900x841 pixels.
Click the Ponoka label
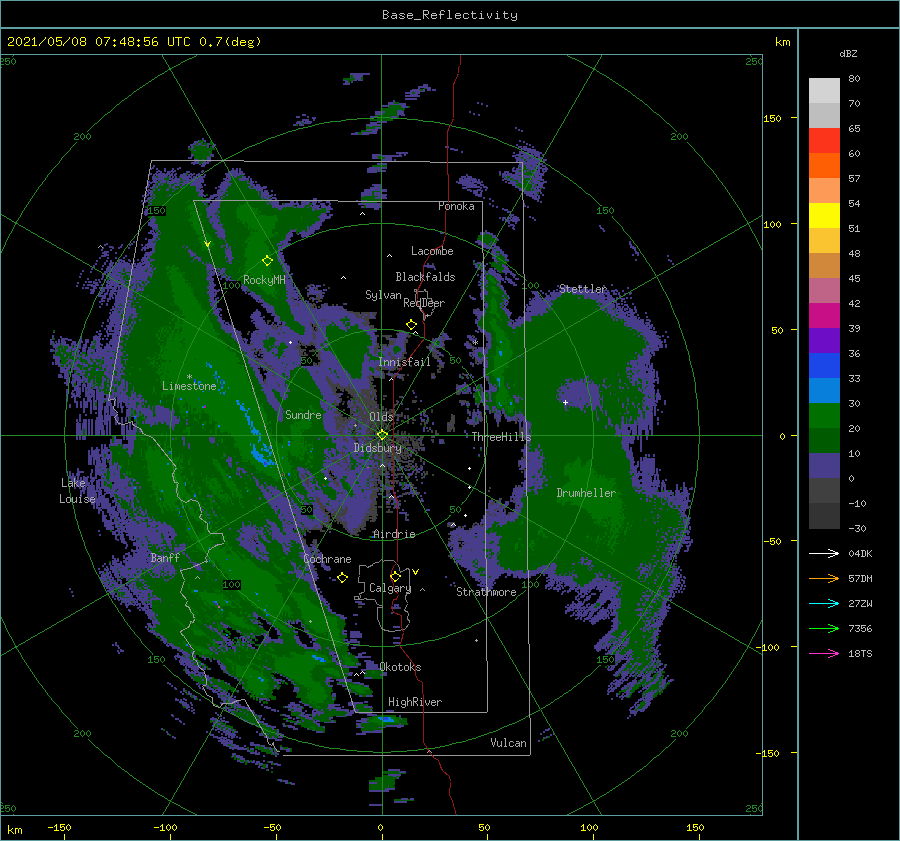[x=456, y=206]
